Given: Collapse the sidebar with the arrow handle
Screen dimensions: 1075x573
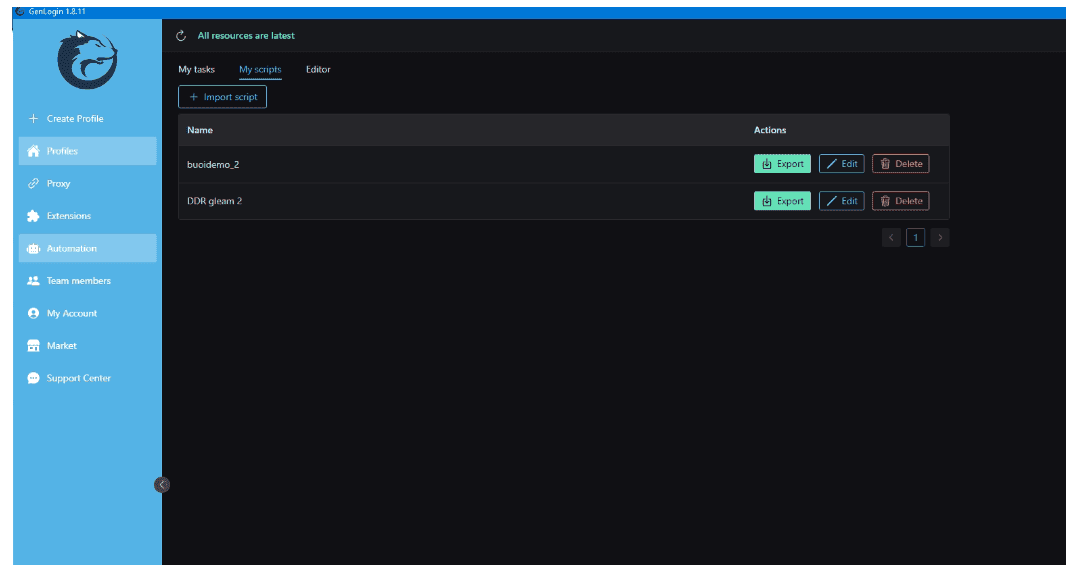Looking at the screenshot, I should (x=162, y=485).
